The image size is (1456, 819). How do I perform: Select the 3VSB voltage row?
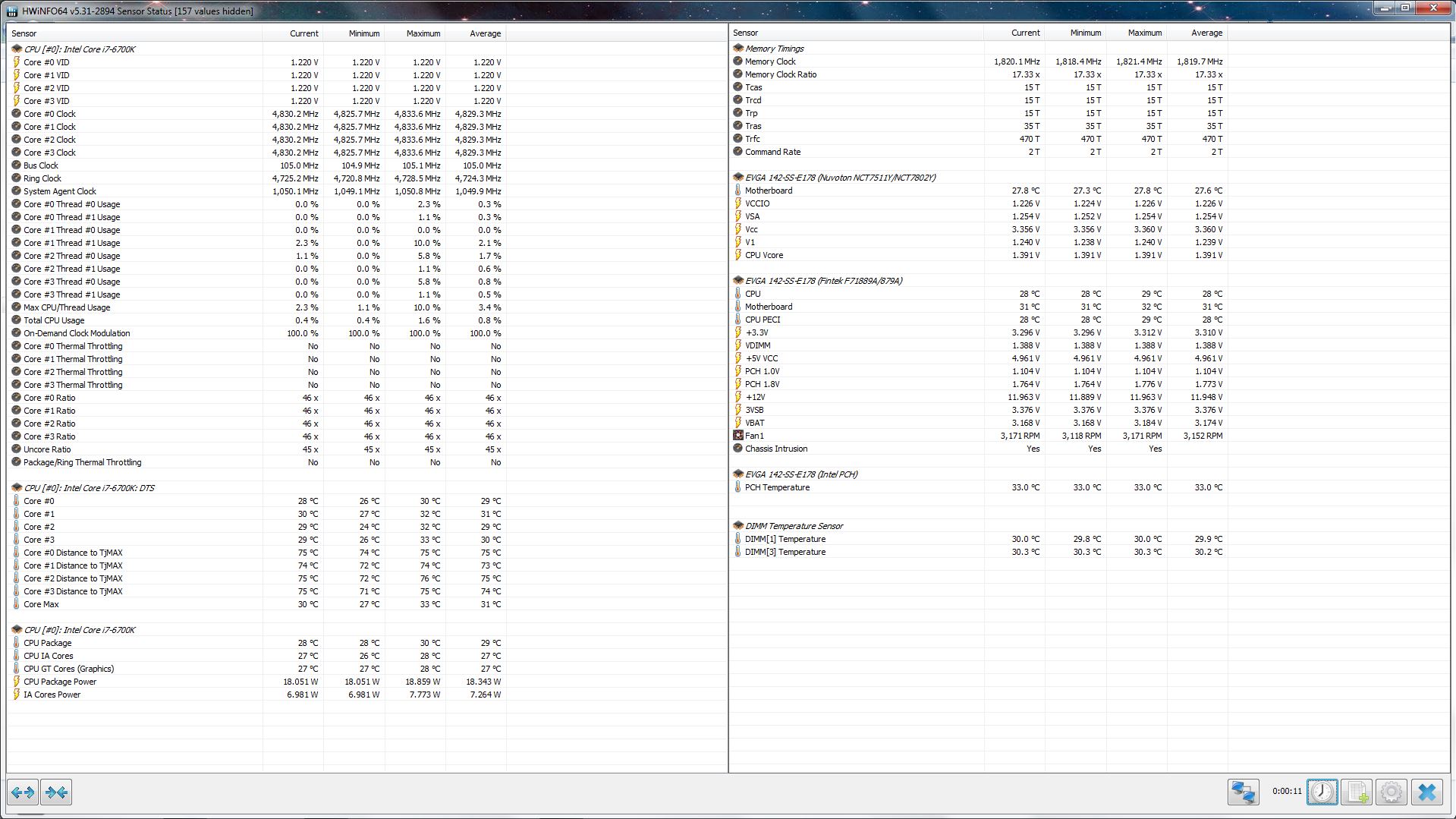(979, 410)
